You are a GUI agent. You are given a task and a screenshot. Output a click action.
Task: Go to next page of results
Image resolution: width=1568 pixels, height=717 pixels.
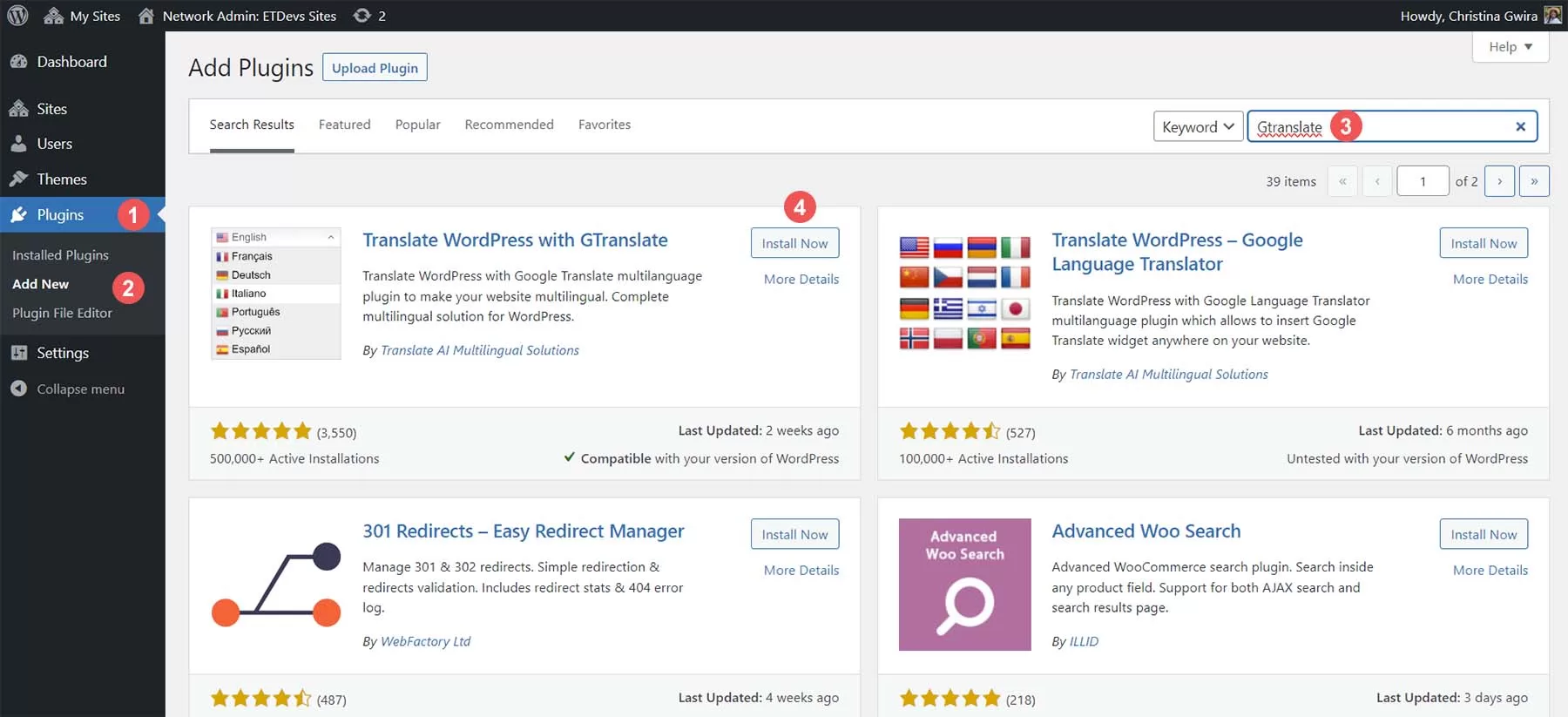click(x=1499, y=181)
